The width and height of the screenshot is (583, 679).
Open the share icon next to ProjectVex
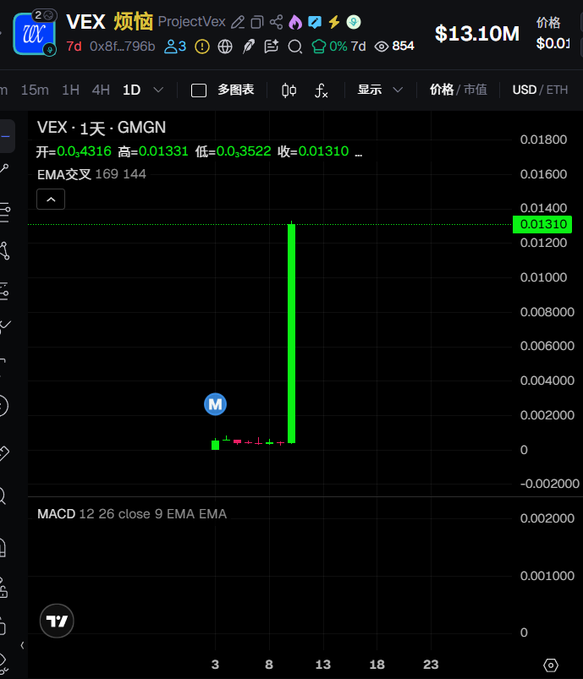coord(276,22)
